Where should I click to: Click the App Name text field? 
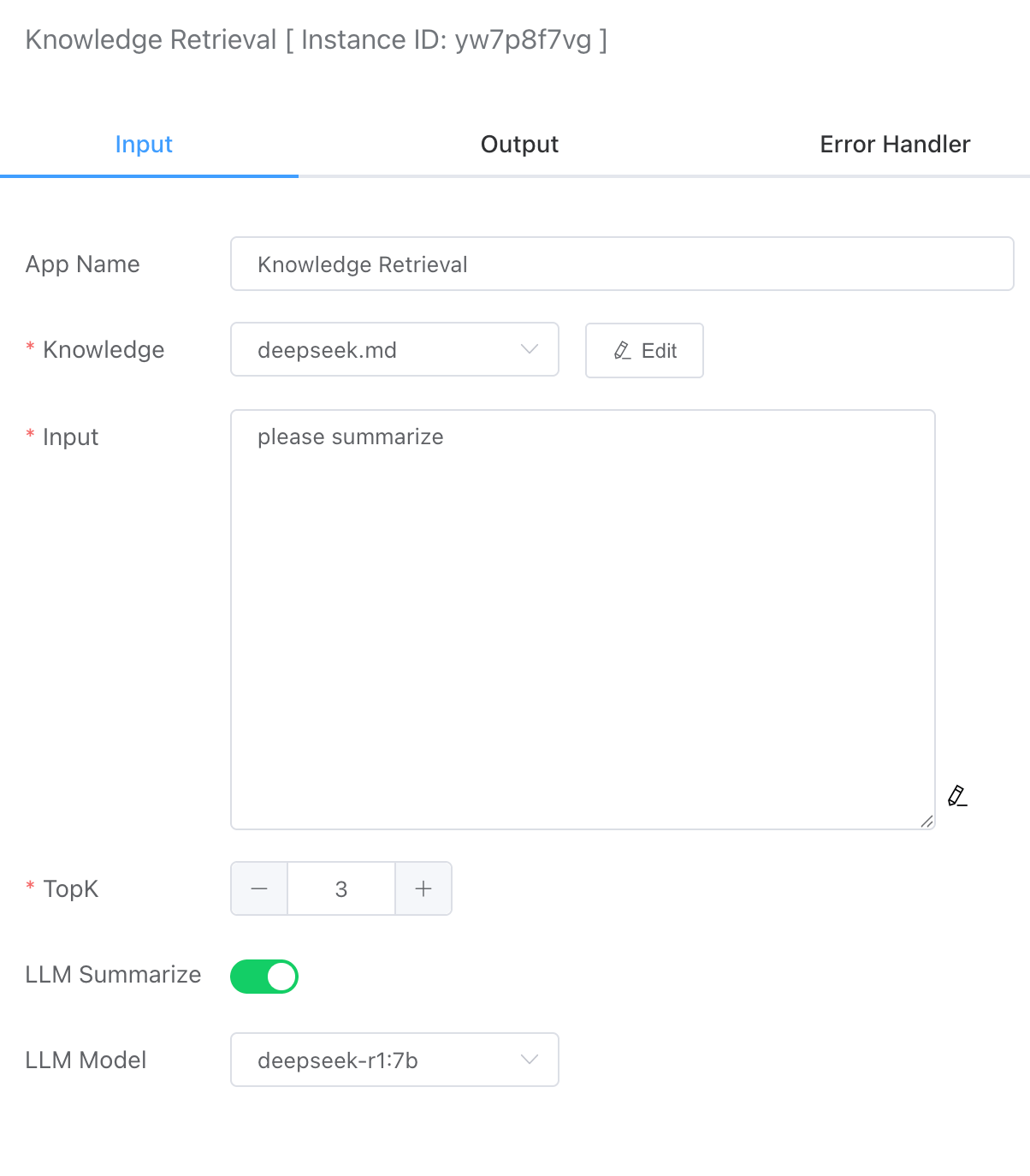[622, 264]
